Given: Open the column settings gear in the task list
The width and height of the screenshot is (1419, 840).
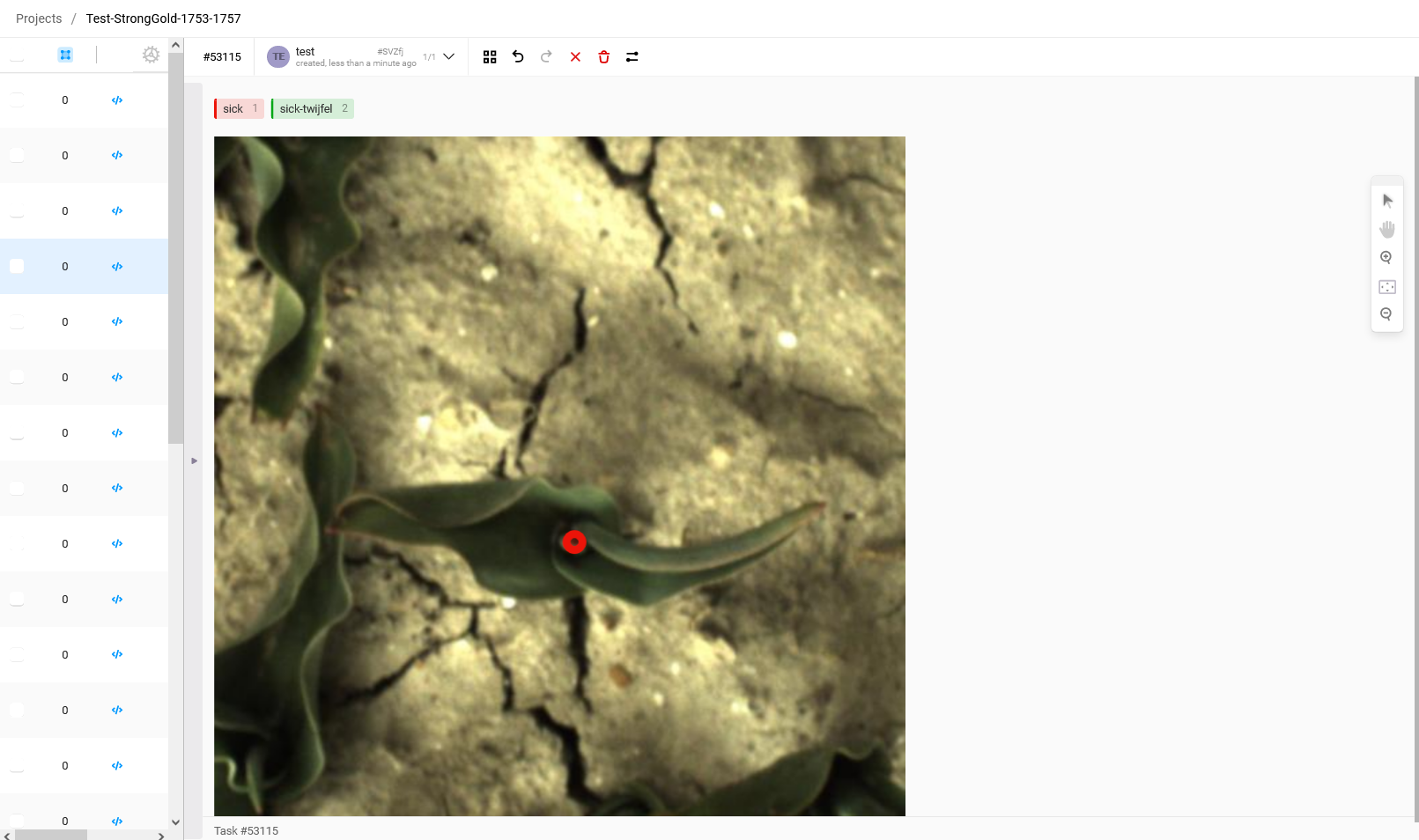Looking at the screenshot, I should point(151,55).
